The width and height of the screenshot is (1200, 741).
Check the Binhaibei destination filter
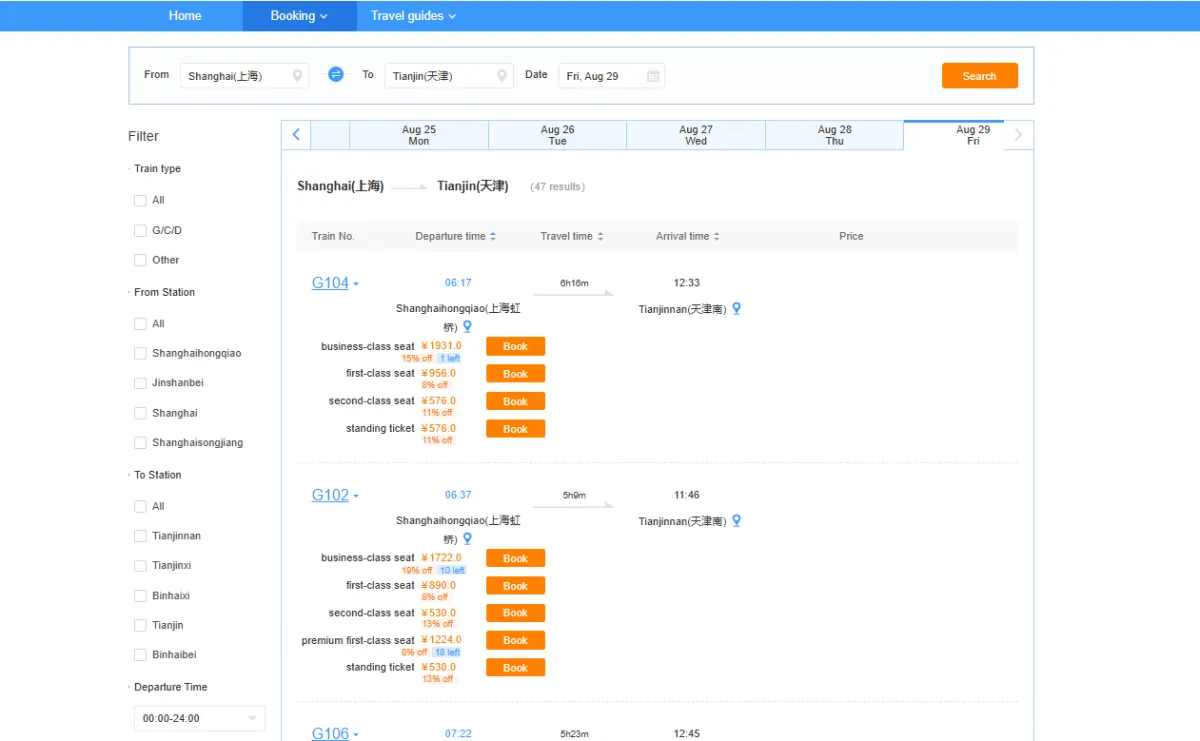coord(140,655)
